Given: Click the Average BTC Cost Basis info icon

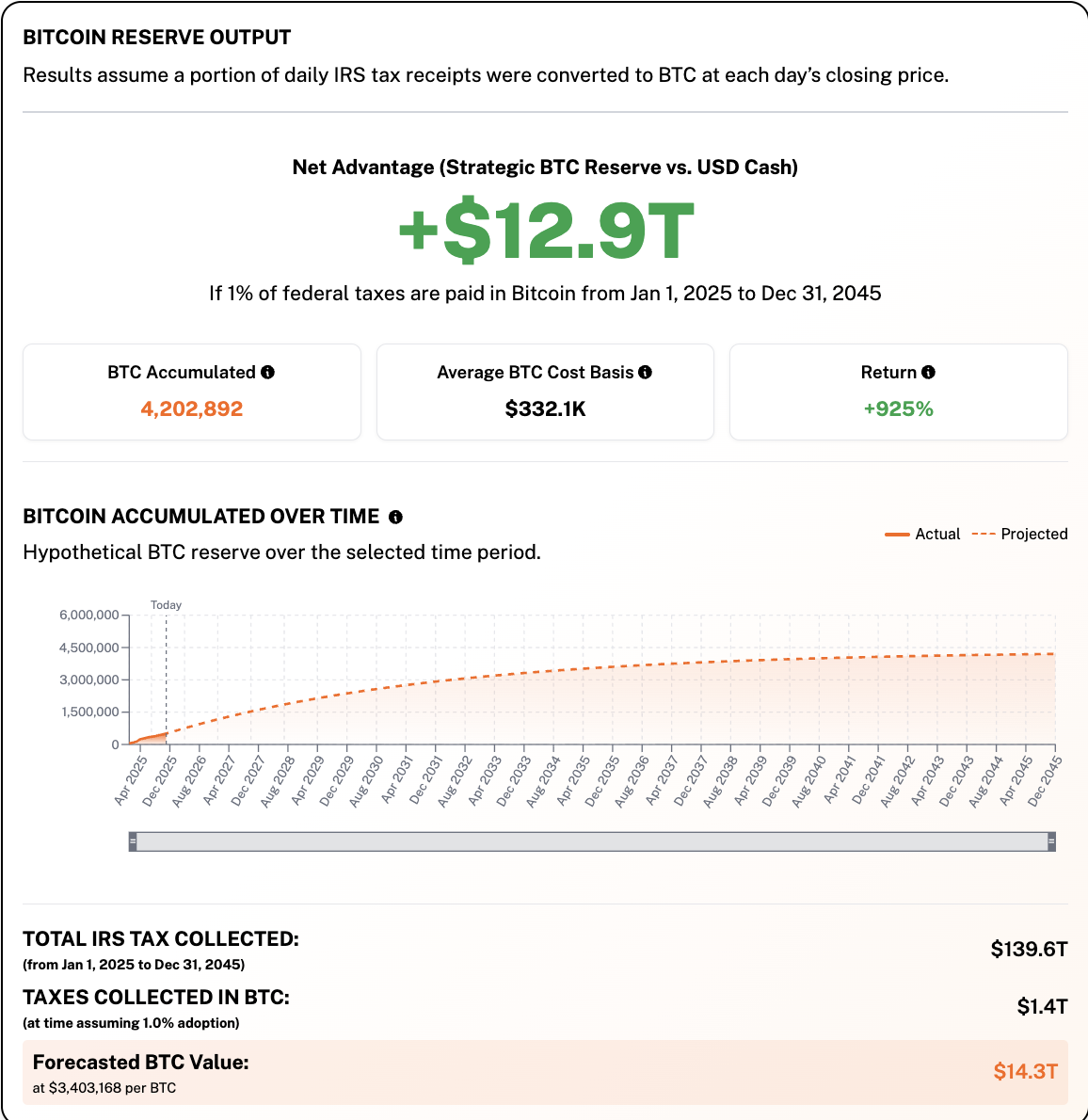Looking at the screenshot, I should coord(646,372).
